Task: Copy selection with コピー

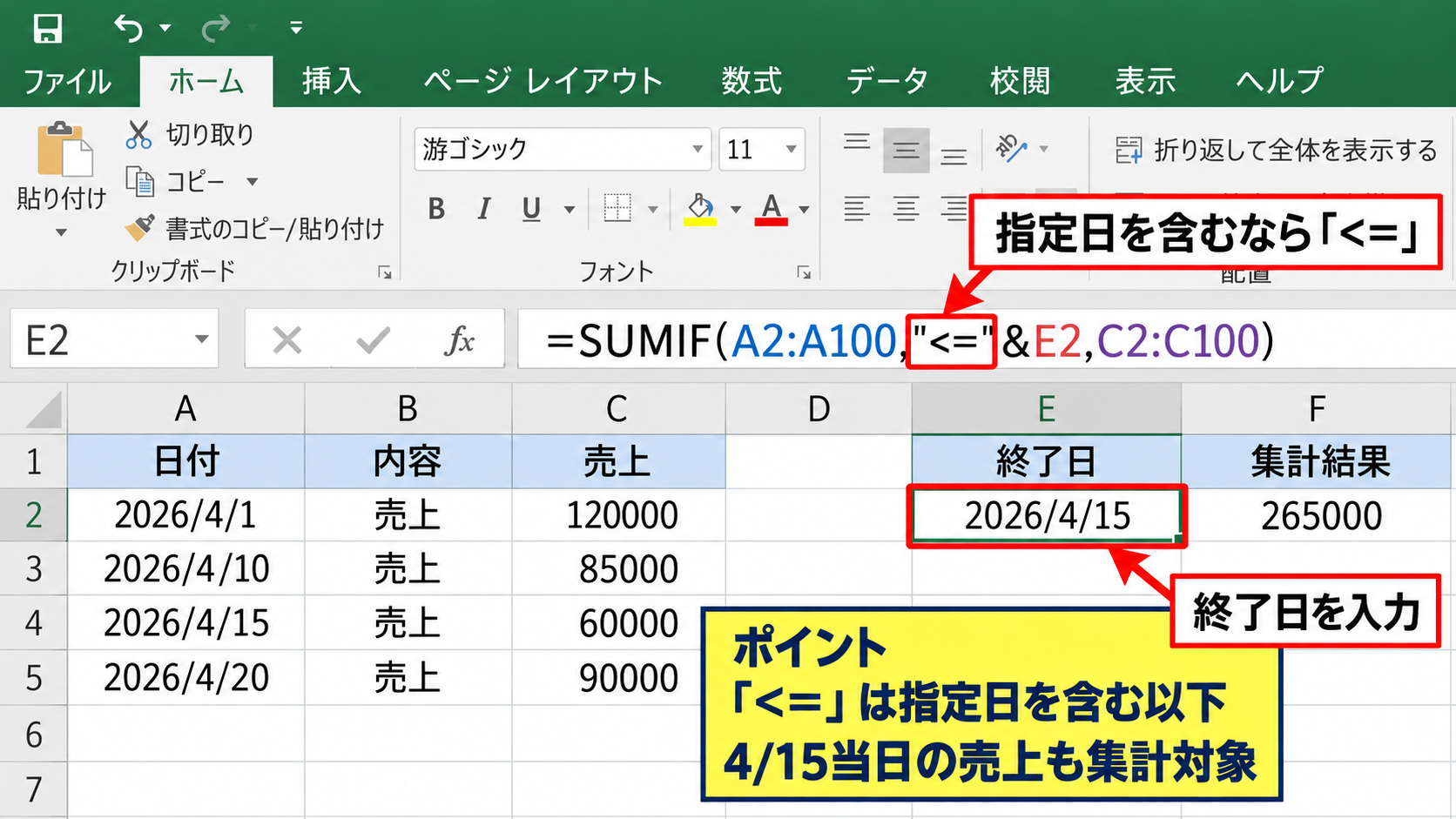Action: (x=176, y=181)
